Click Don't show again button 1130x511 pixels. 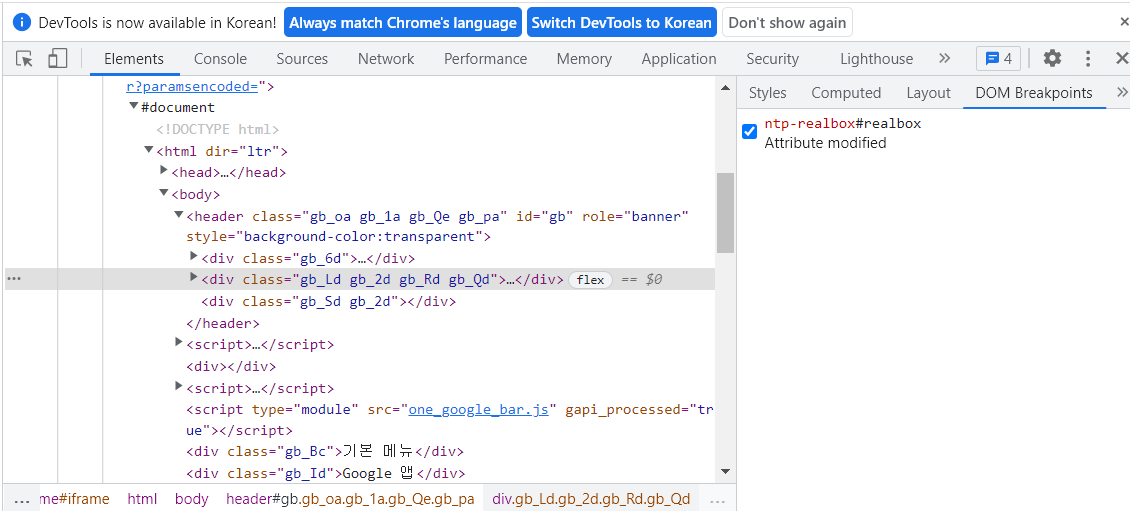point(787,22)
